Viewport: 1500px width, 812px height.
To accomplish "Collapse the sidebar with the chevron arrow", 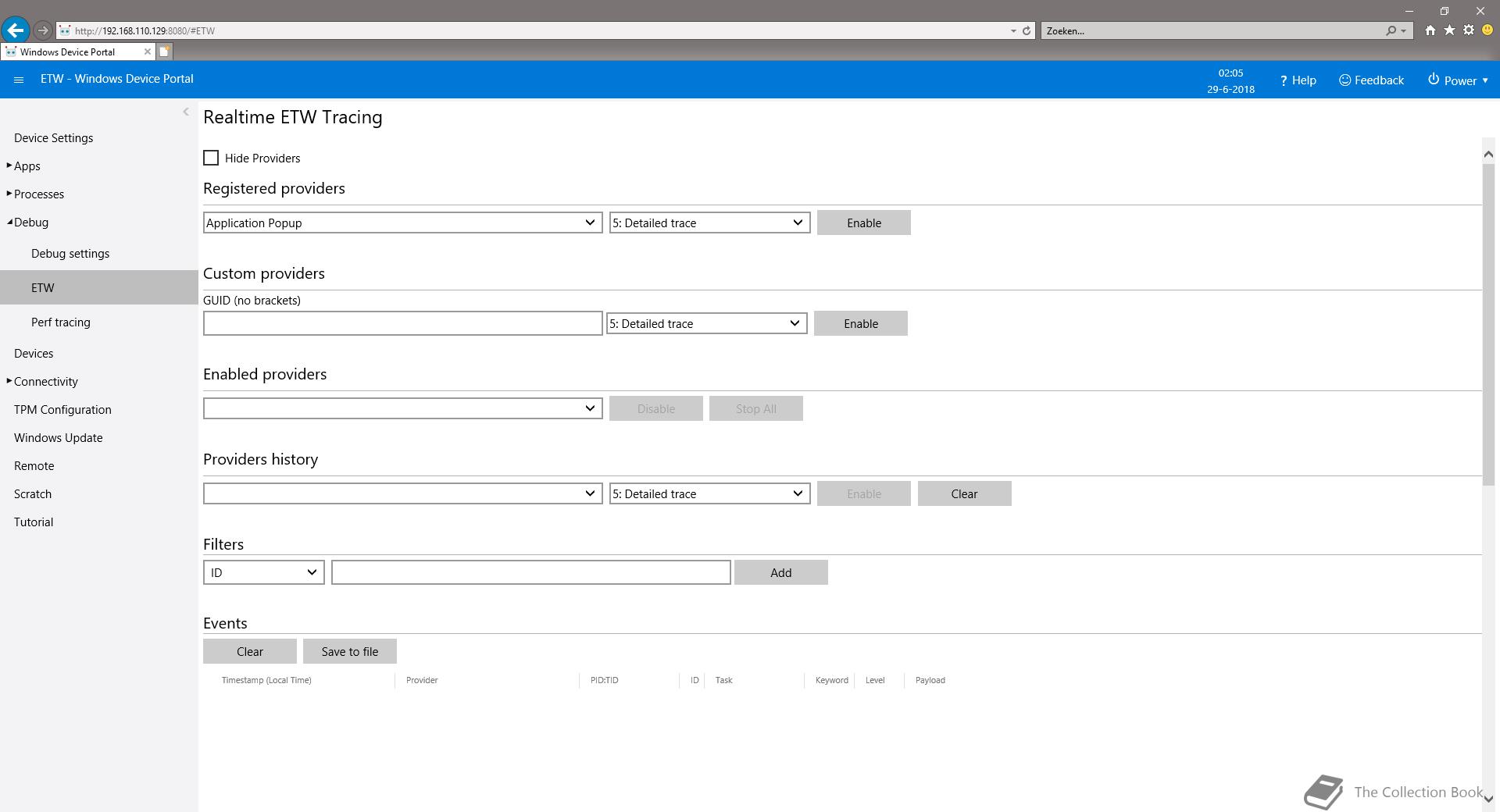I will tap(186, 112).
